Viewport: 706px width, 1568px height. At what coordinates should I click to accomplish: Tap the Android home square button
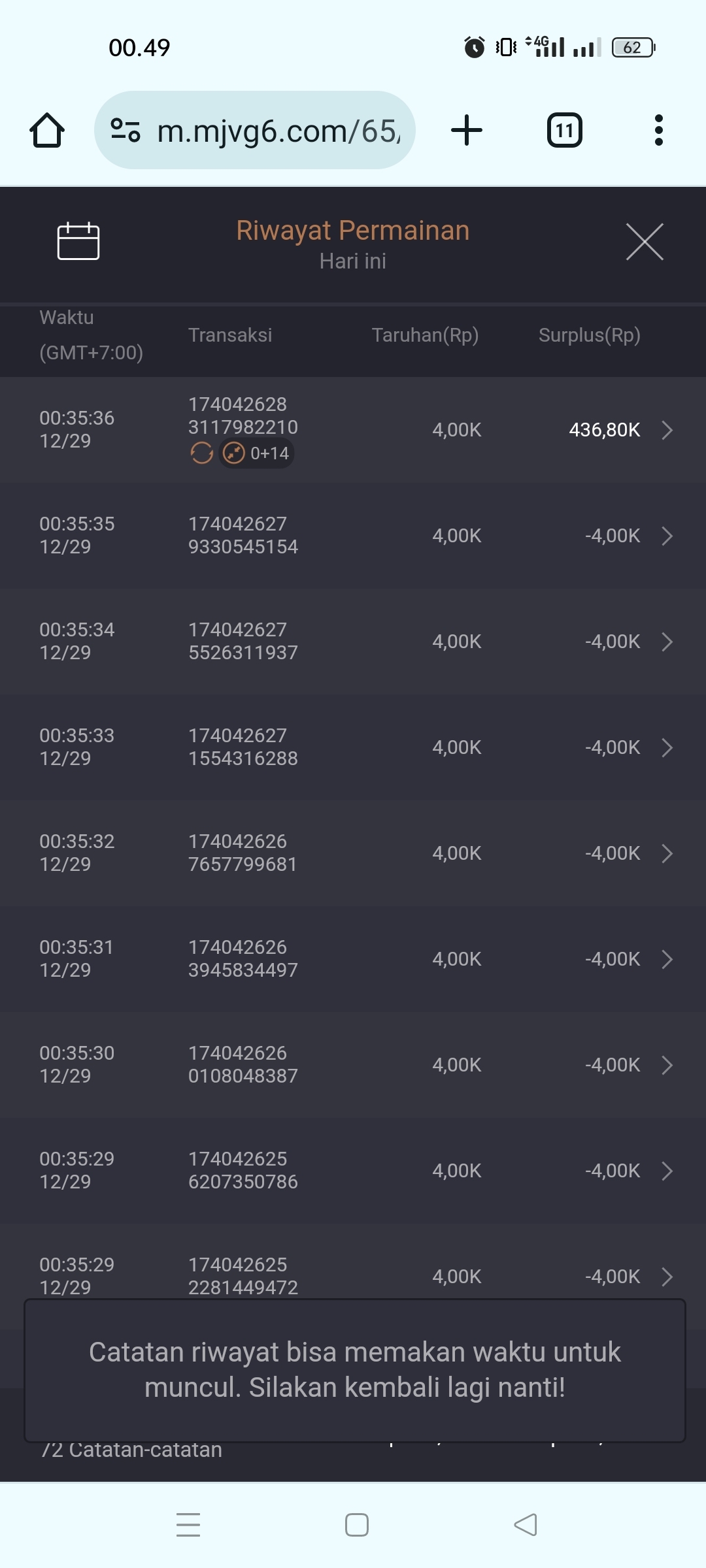[x=357, y=1525]
